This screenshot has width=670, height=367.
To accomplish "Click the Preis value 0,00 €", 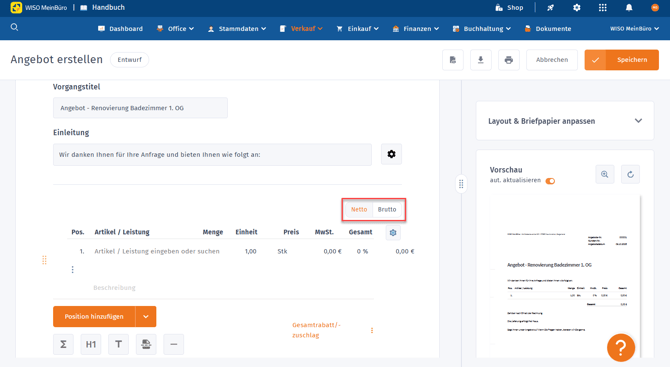I will 332,251.
